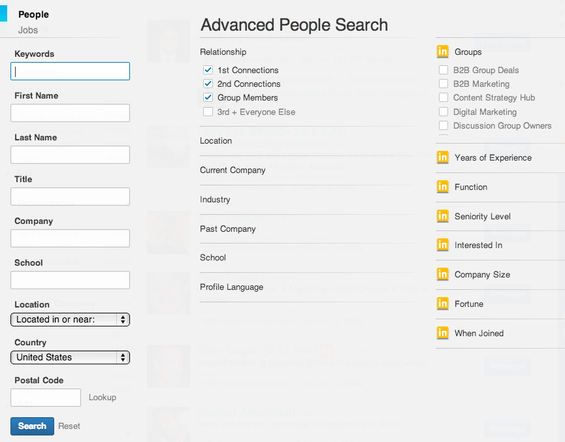This screenshot has width=565, height=442.
Task: Expand the Profile Language filter section
Action: tap(231, 287)
